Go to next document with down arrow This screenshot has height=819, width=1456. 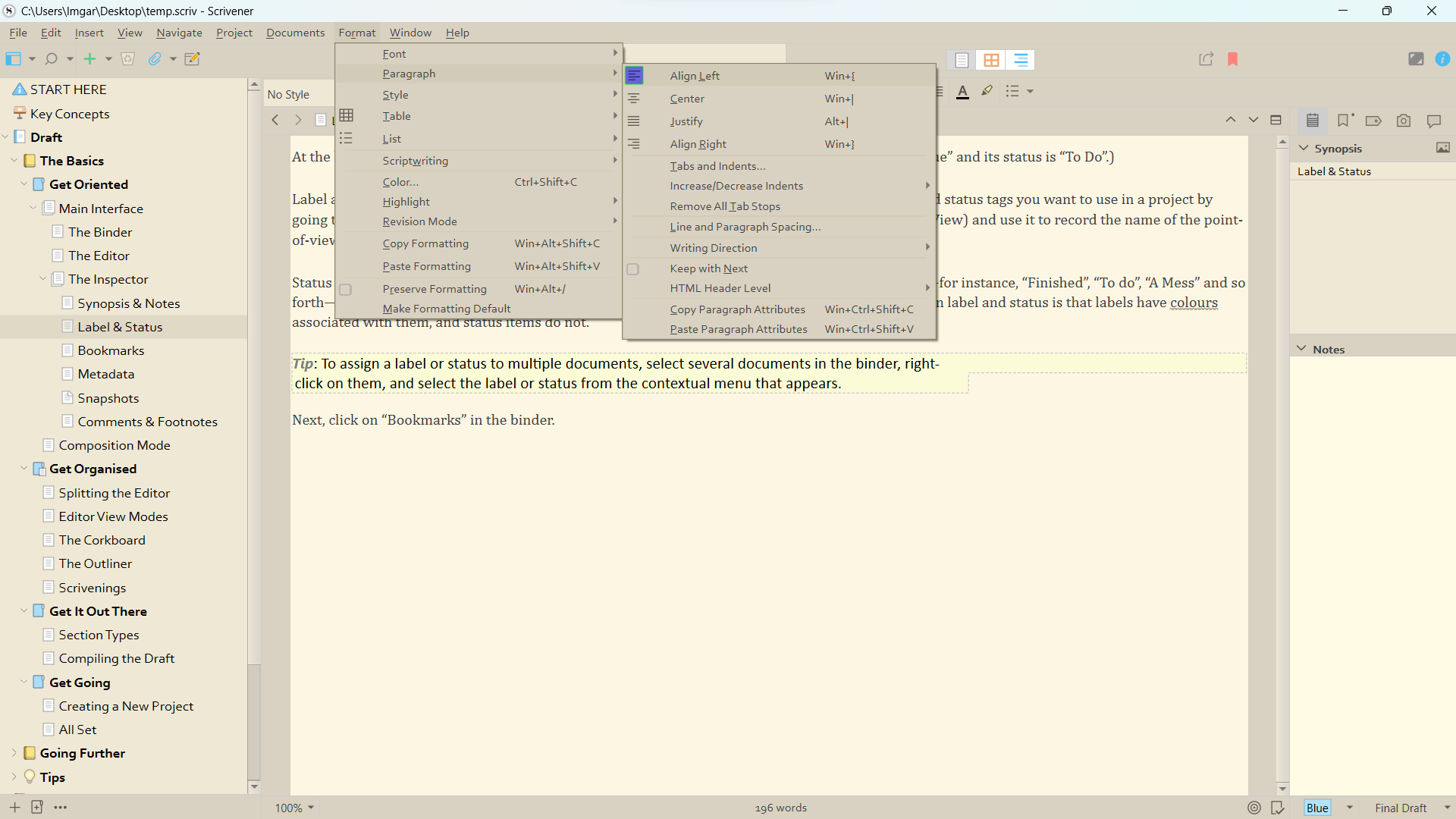(1253, 120)
